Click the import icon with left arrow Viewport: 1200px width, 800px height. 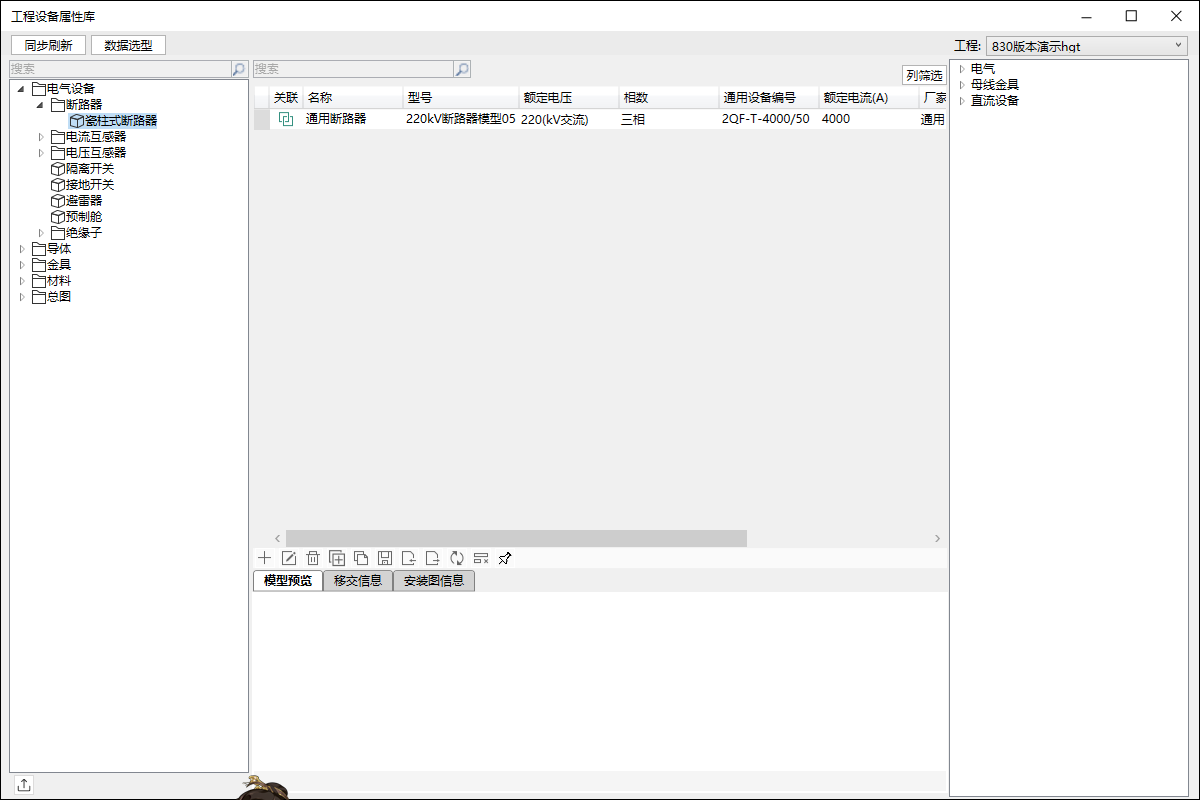(x=409, y=558)
